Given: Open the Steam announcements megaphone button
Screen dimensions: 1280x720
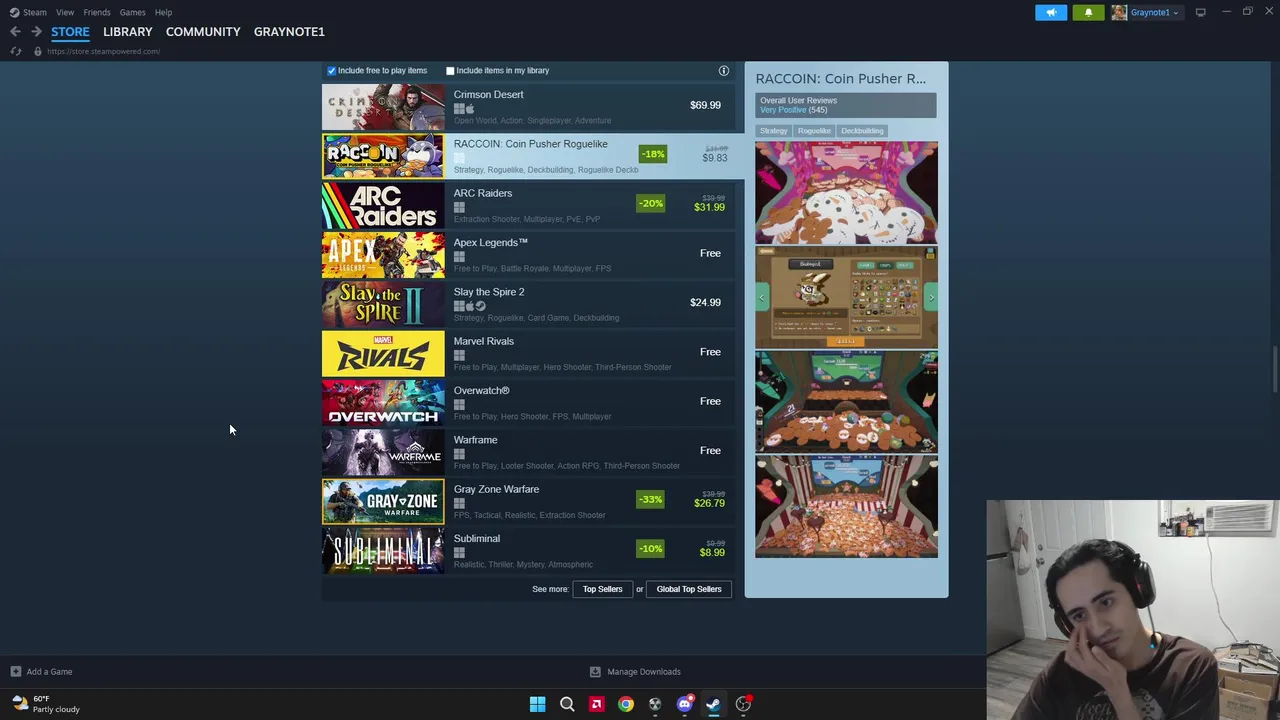Looking at the screenshot, I should click(1051, 12).
